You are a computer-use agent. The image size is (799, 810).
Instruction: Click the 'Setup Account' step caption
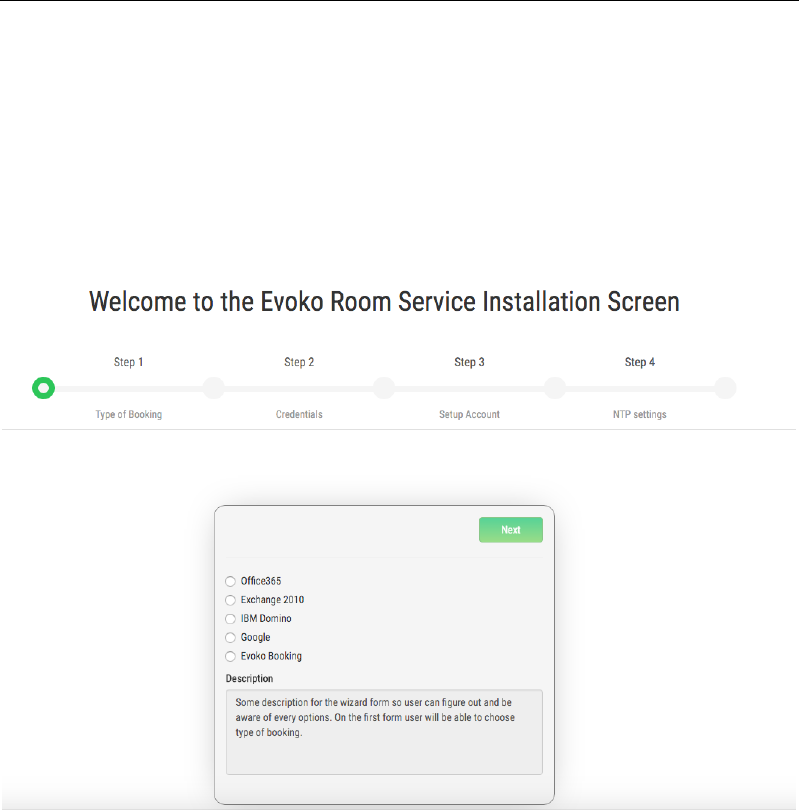(469, 414)
